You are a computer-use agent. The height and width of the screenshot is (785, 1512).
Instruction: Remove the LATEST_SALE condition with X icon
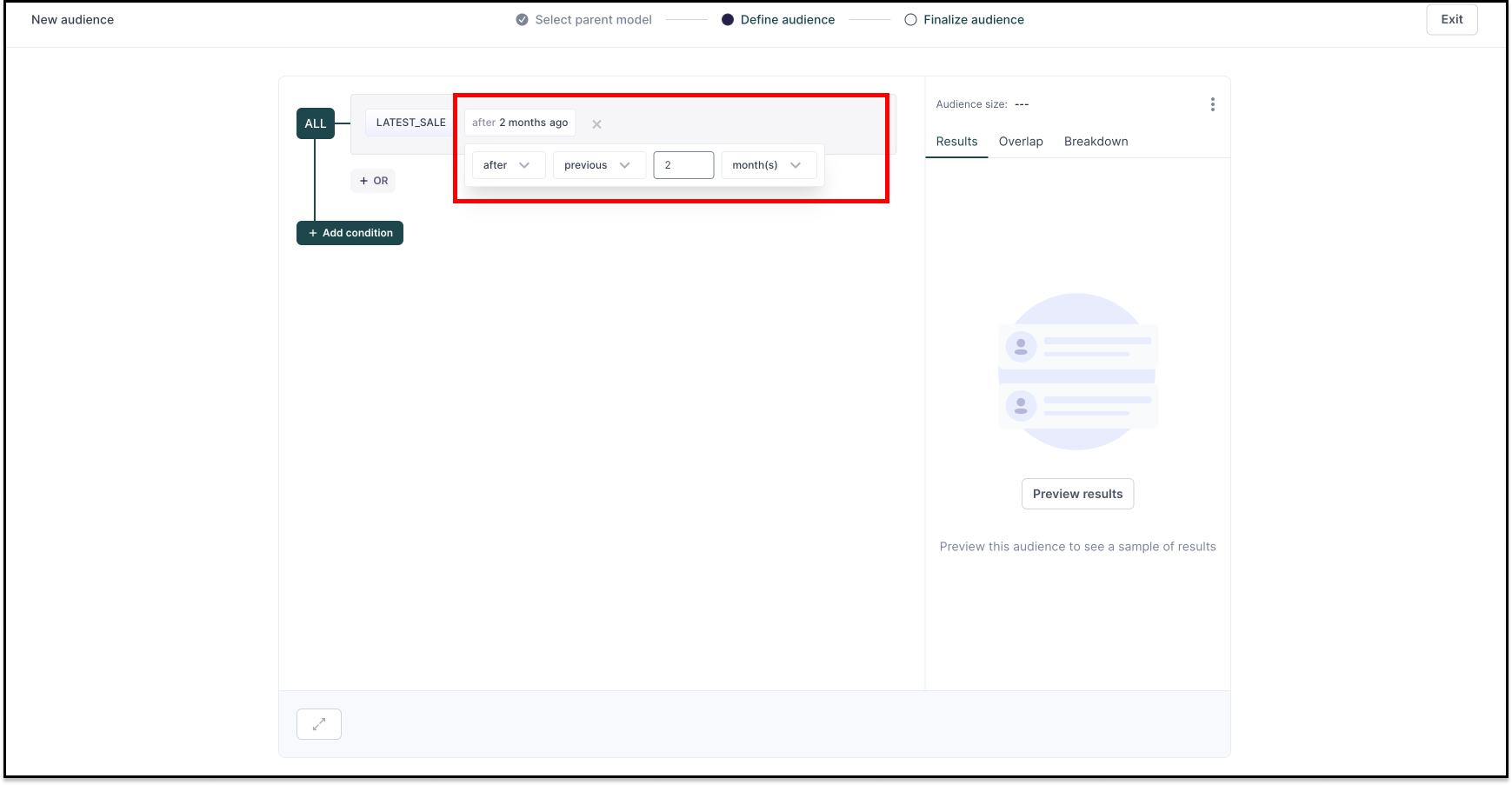pos(596,124)
